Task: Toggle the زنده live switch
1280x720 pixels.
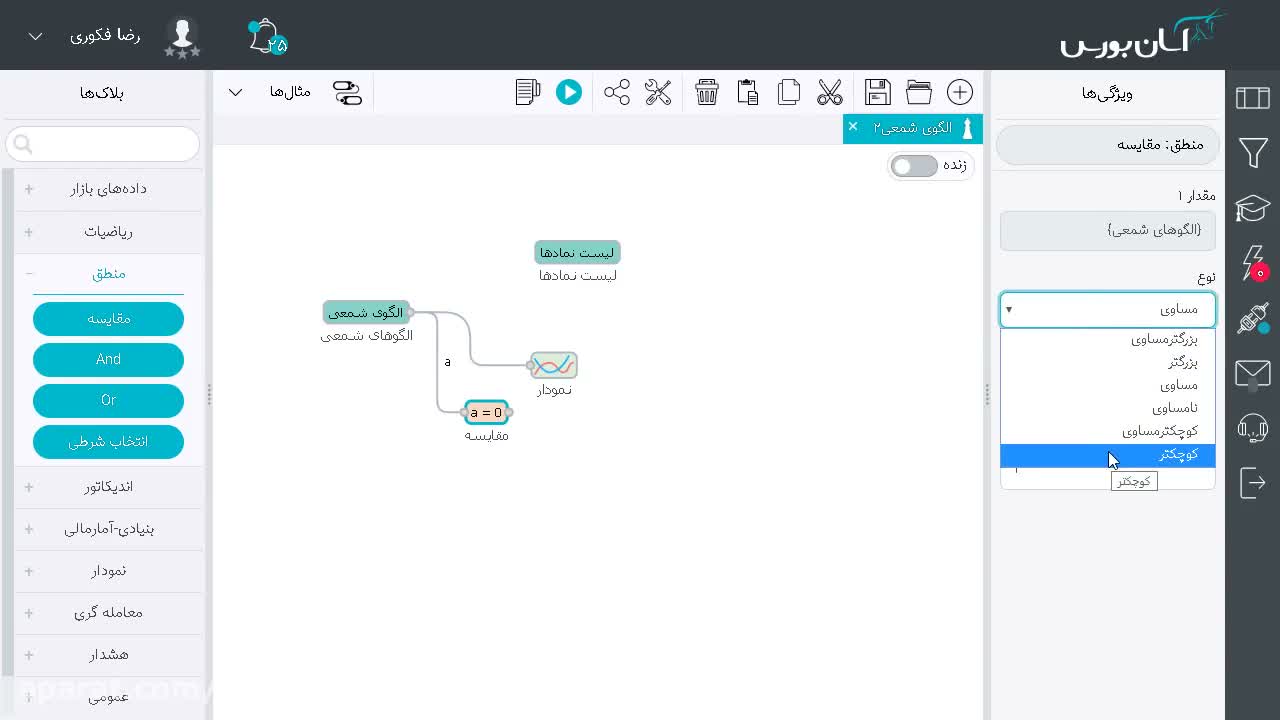Action: [x=914, y=166]
